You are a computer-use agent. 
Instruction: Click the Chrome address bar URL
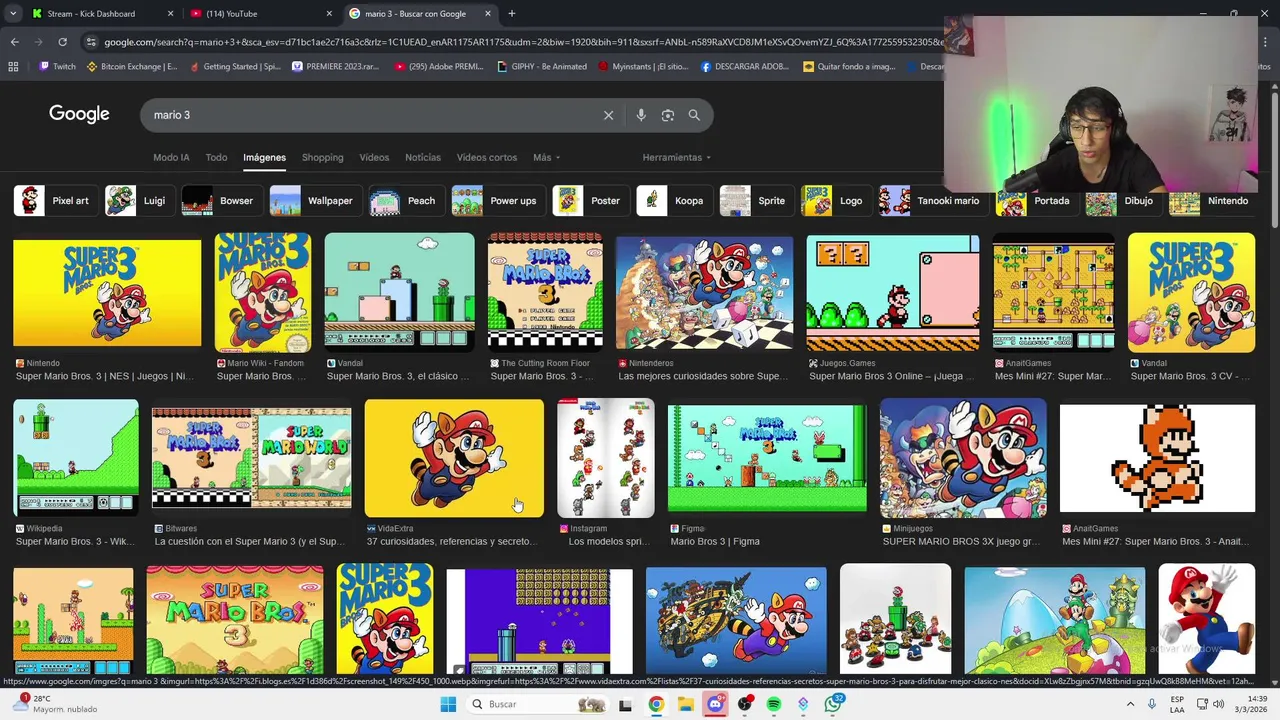tap(520, 42)
